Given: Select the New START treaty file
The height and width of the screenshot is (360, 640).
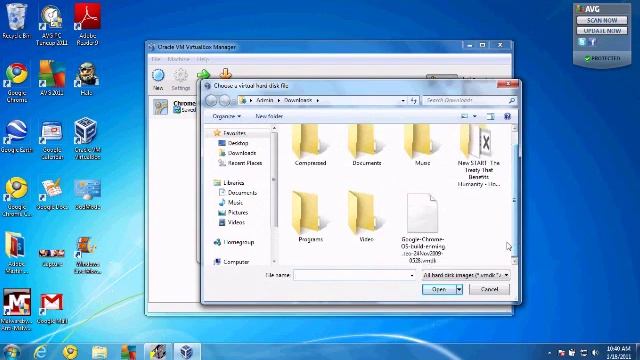Looking at the screenshot, I should click(478, 156).
